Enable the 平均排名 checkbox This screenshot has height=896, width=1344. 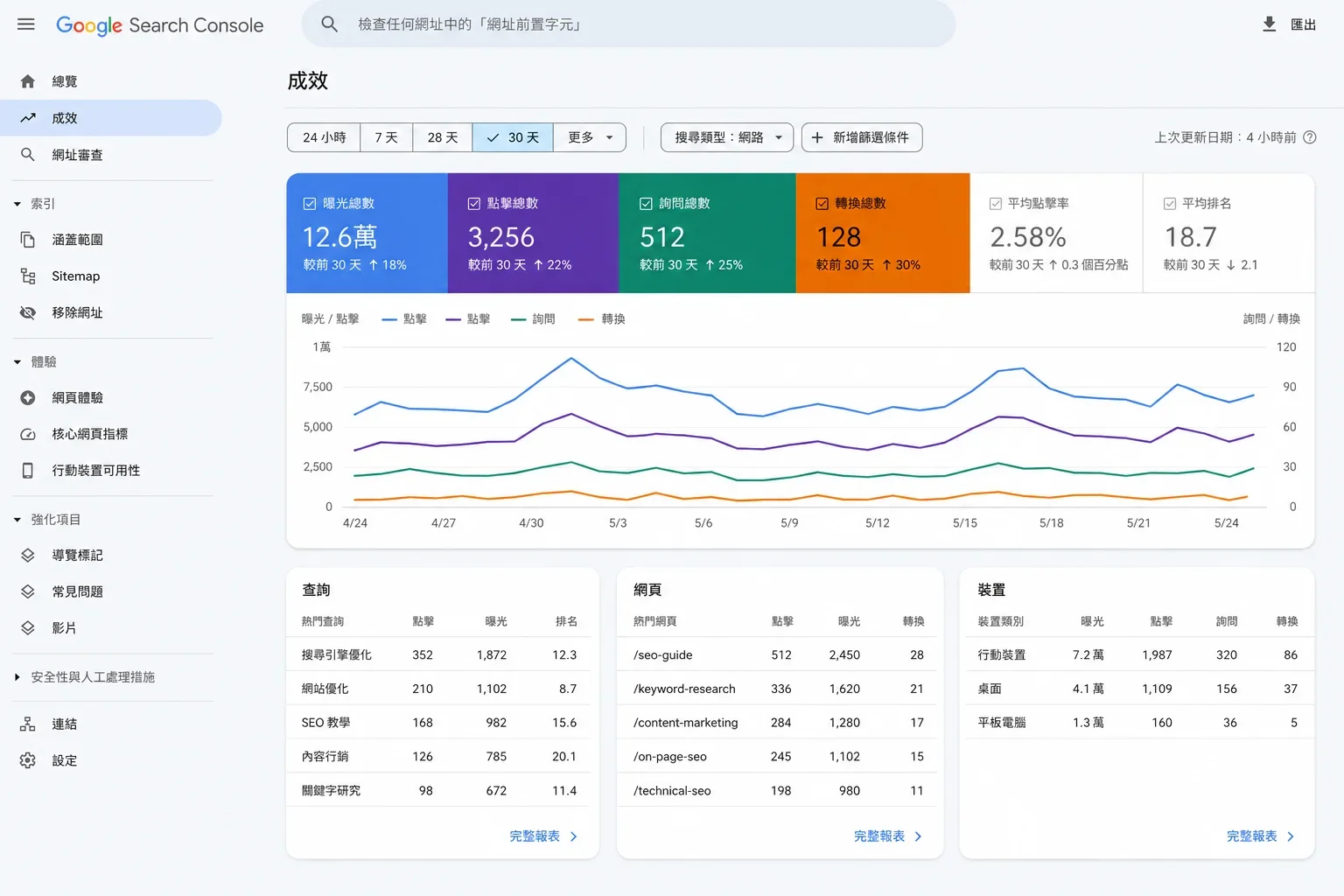[1170, 204]
